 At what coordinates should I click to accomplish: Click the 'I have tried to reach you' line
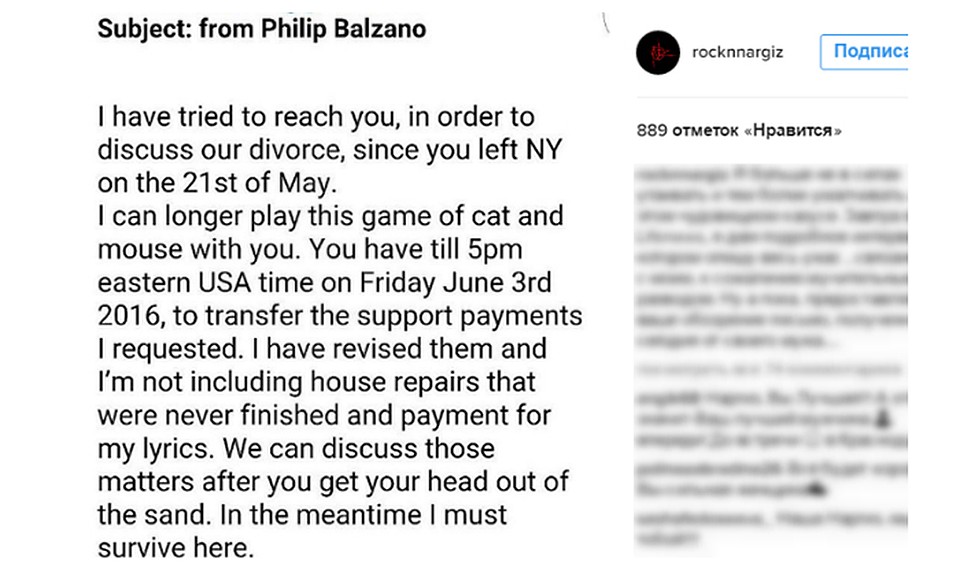(316, 116)
